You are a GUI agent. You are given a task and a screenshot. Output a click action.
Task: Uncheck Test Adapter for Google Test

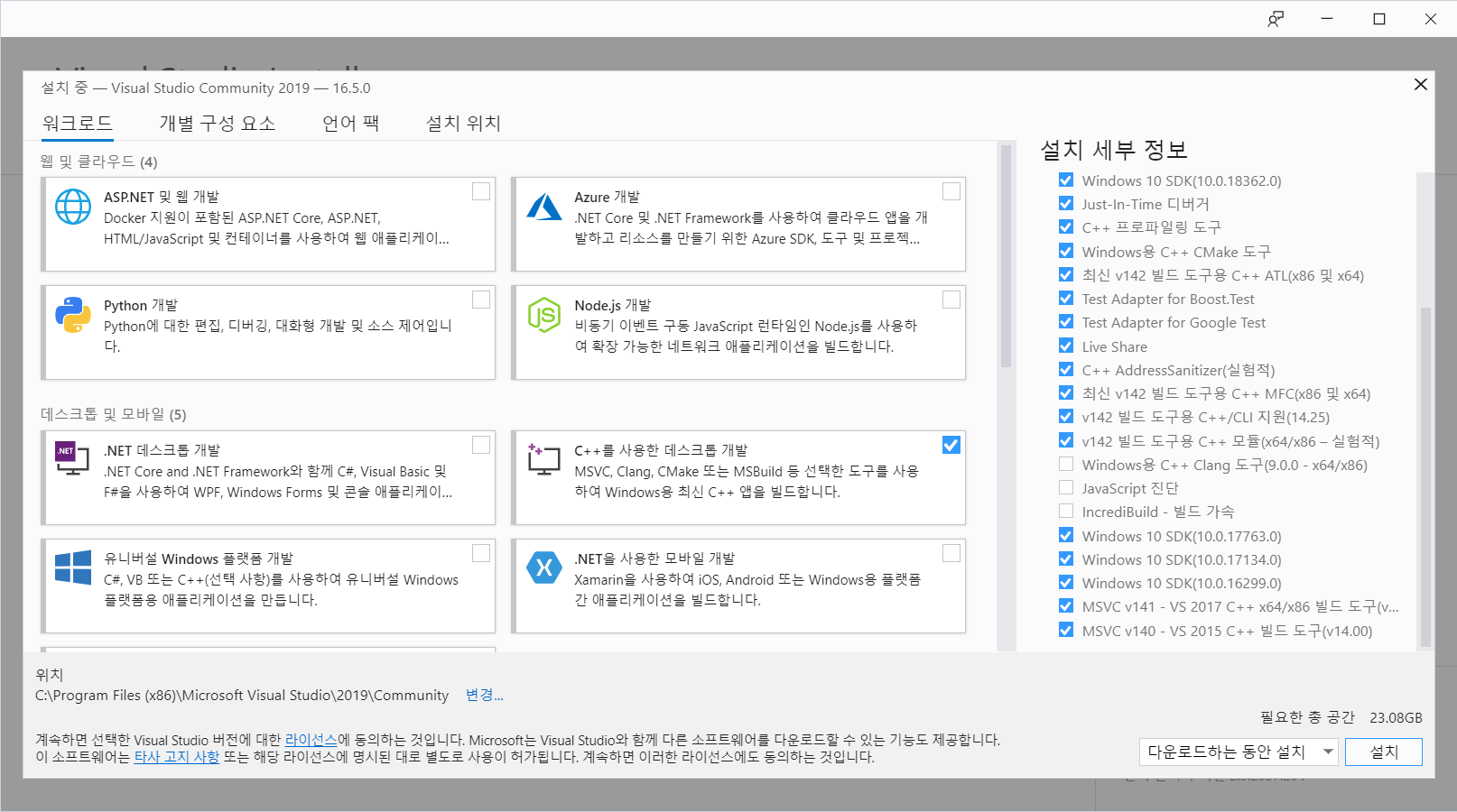pyautogui.click(x=1066, y=322)
